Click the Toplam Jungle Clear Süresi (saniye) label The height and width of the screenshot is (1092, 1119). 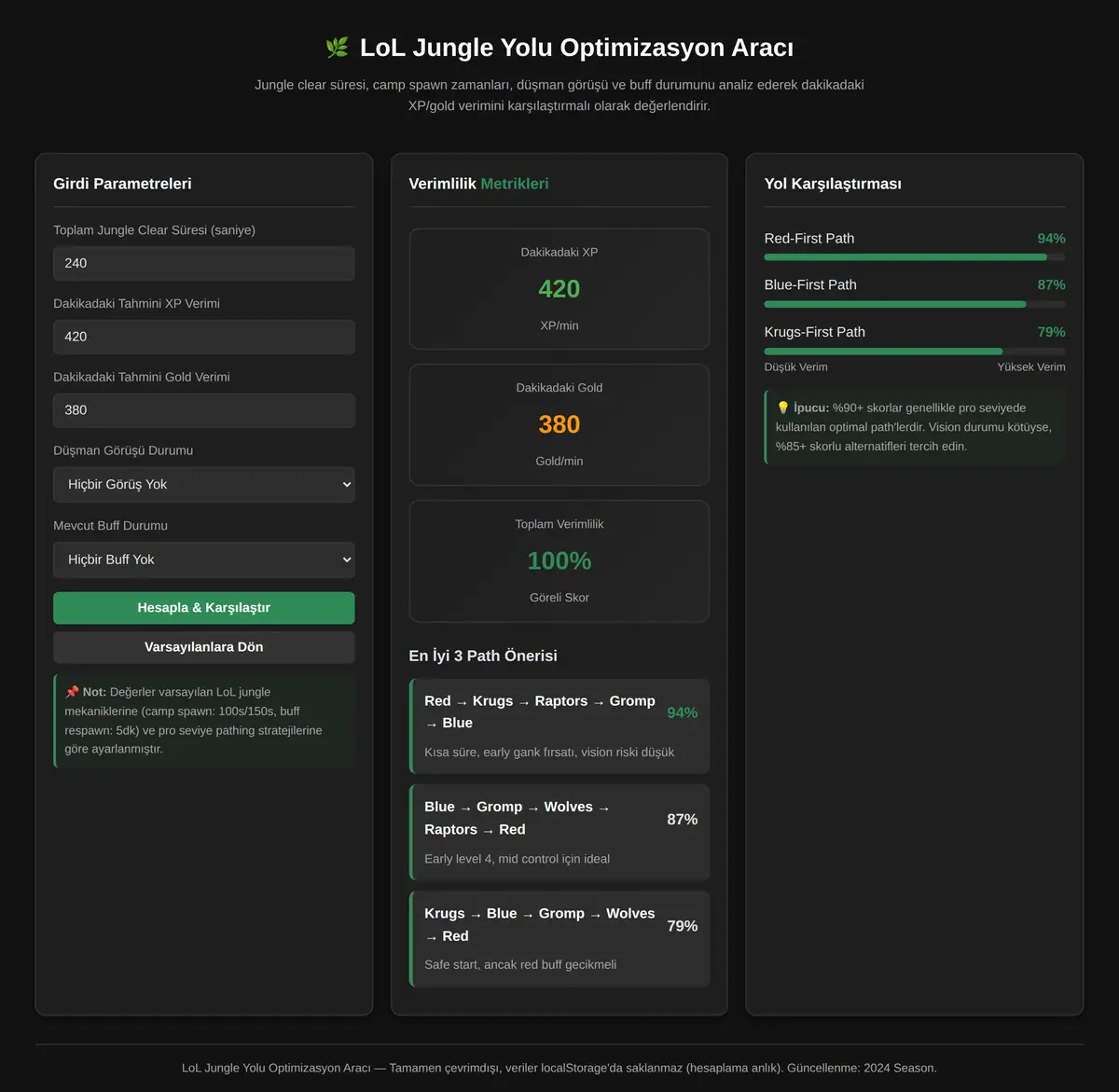[154, 230]
